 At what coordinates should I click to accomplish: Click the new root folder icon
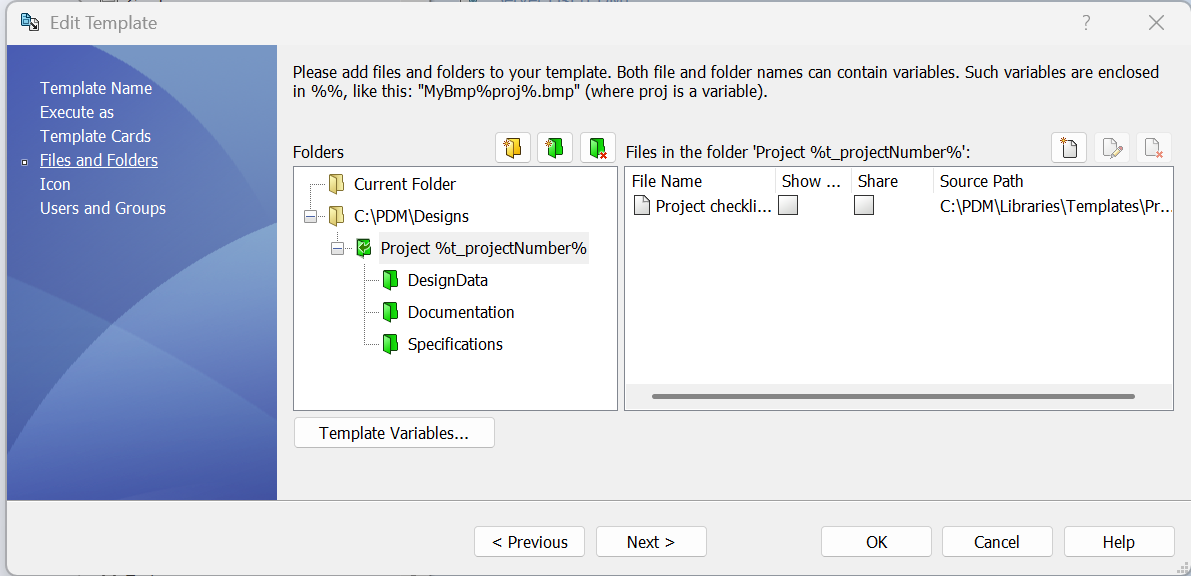(513, 148)
